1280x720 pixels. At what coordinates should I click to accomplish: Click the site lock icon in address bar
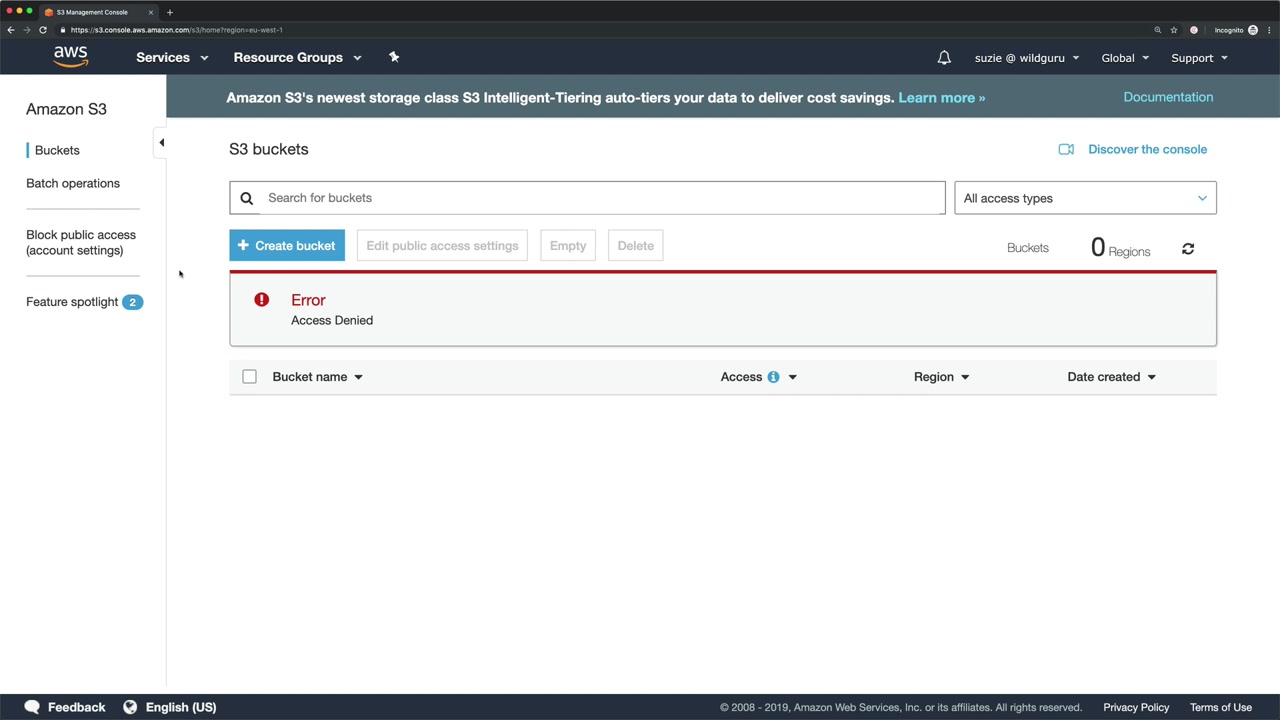click(x=63, y=30)
